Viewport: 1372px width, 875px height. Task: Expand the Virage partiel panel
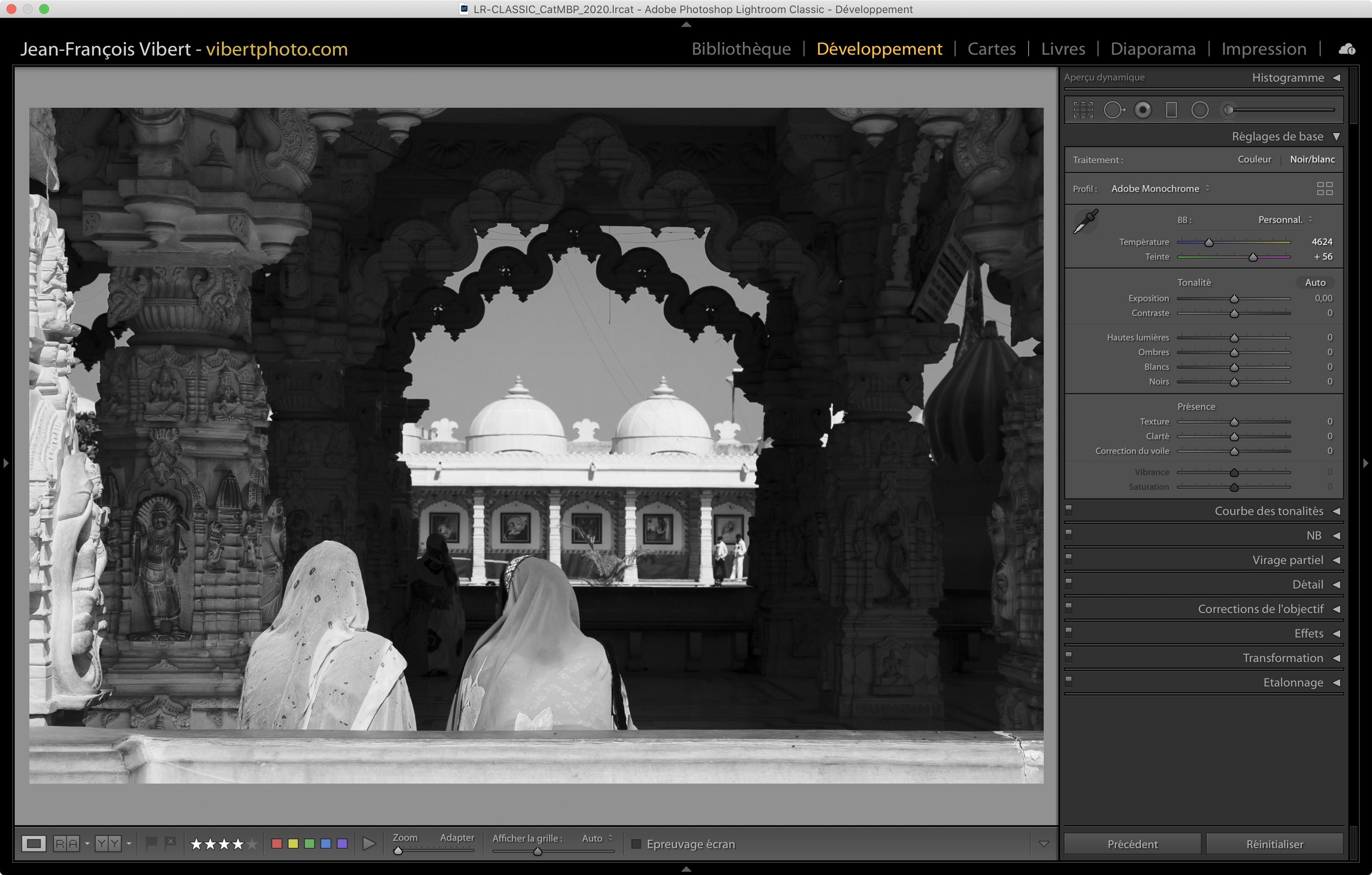click(x=1287, y=560)
